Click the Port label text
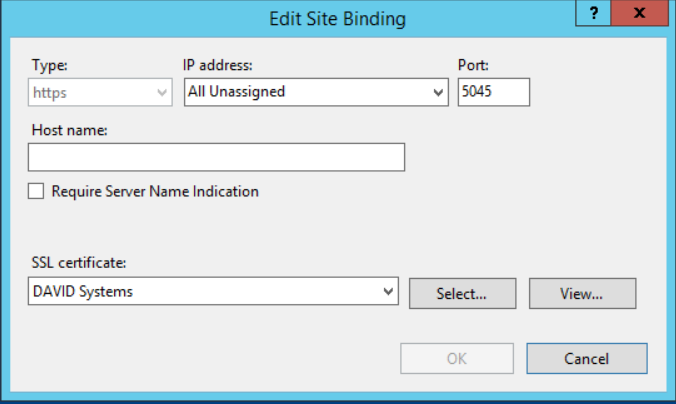 (472, 65)
